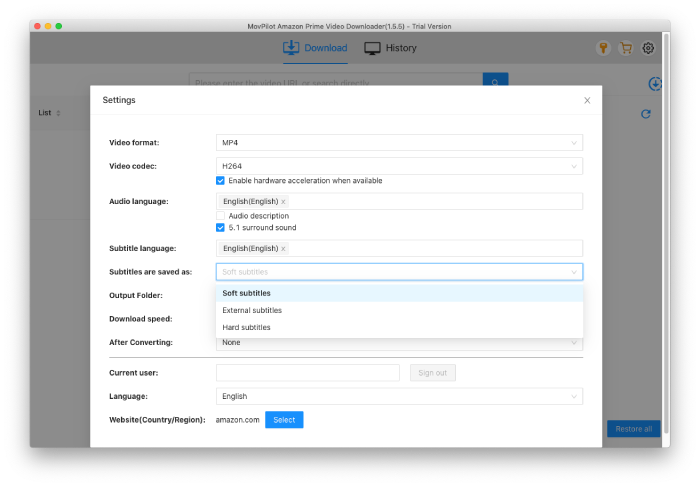Open the settings gear icon
The image size is (700, 487).
click(648, 48)
